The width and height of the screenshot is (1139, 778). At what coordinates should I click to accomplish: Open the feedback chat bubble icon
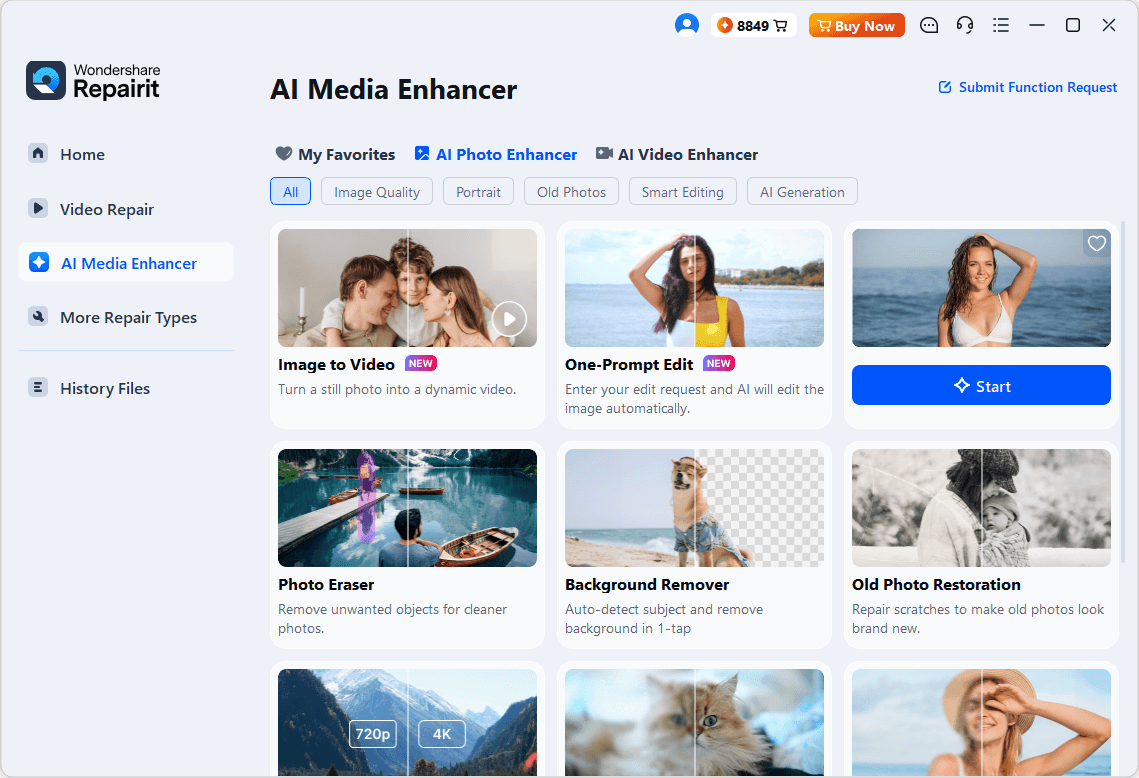point(928,25)
